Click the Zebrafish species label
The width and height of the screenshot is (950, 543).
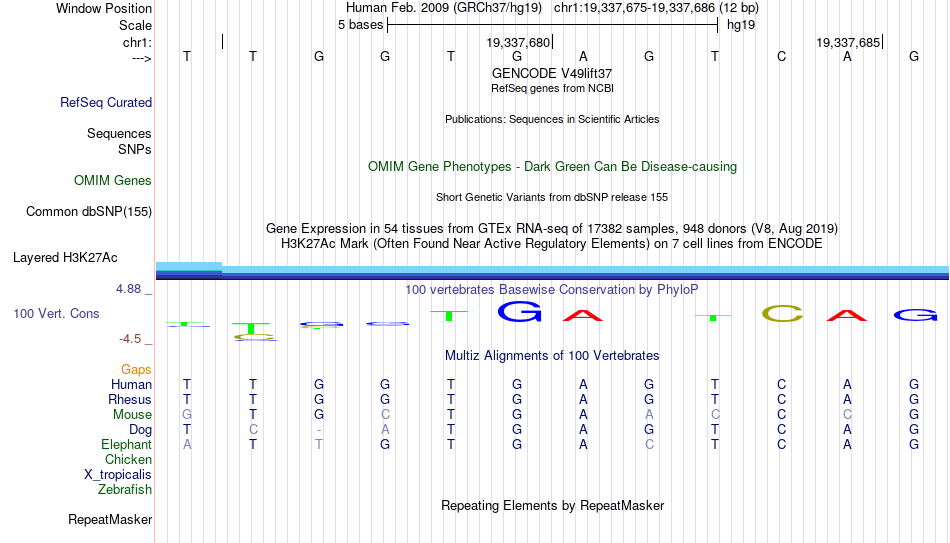pyautogui.click(x=125, y=489)
